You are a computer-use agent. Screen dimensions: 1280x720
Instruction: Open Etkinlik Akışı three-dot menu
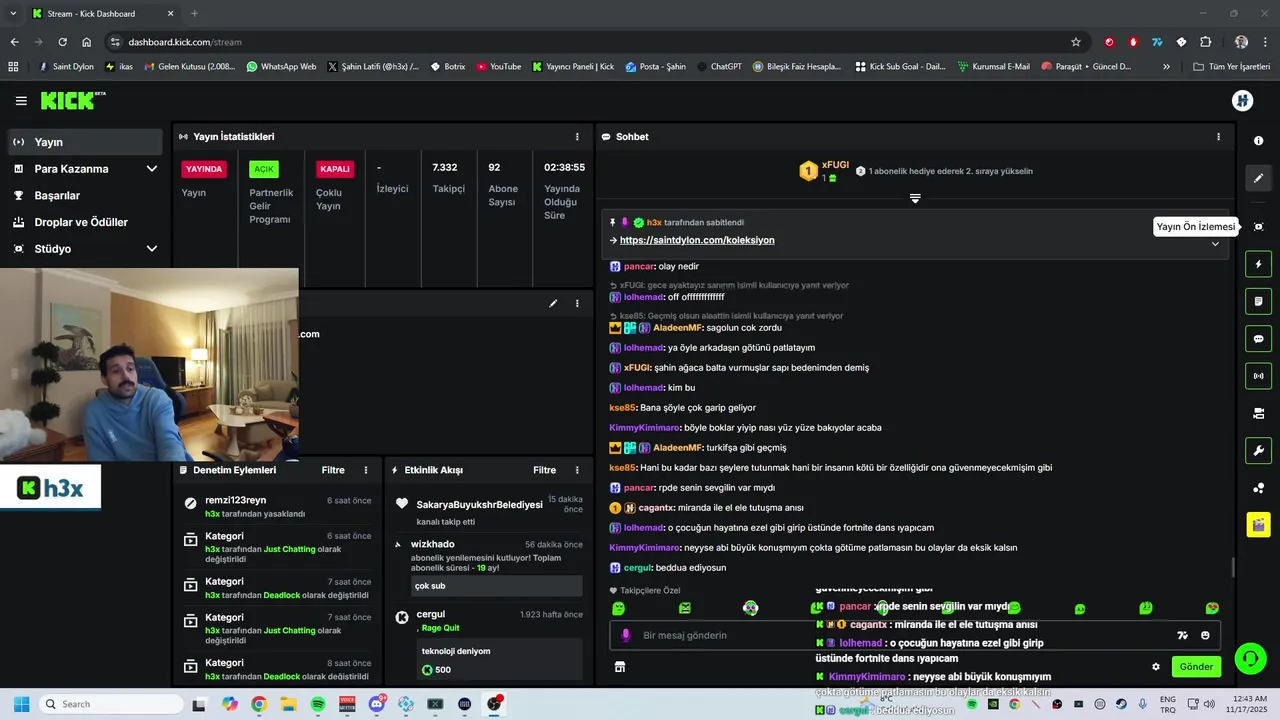tap(577, 470)
